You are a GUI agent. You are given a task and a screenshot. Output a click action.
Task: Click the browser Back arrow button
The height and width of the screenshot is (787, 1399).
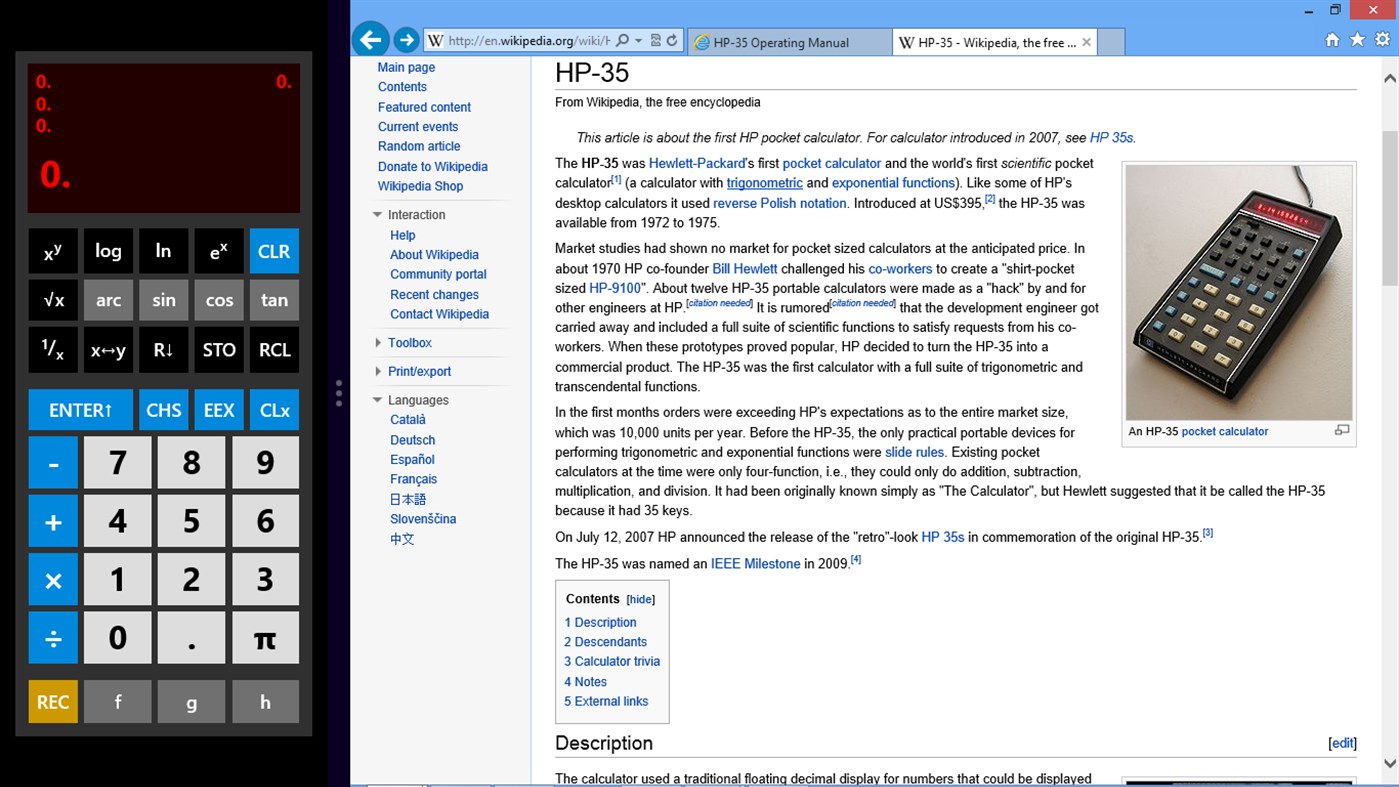pyautogui.click(x=370, y=40)
